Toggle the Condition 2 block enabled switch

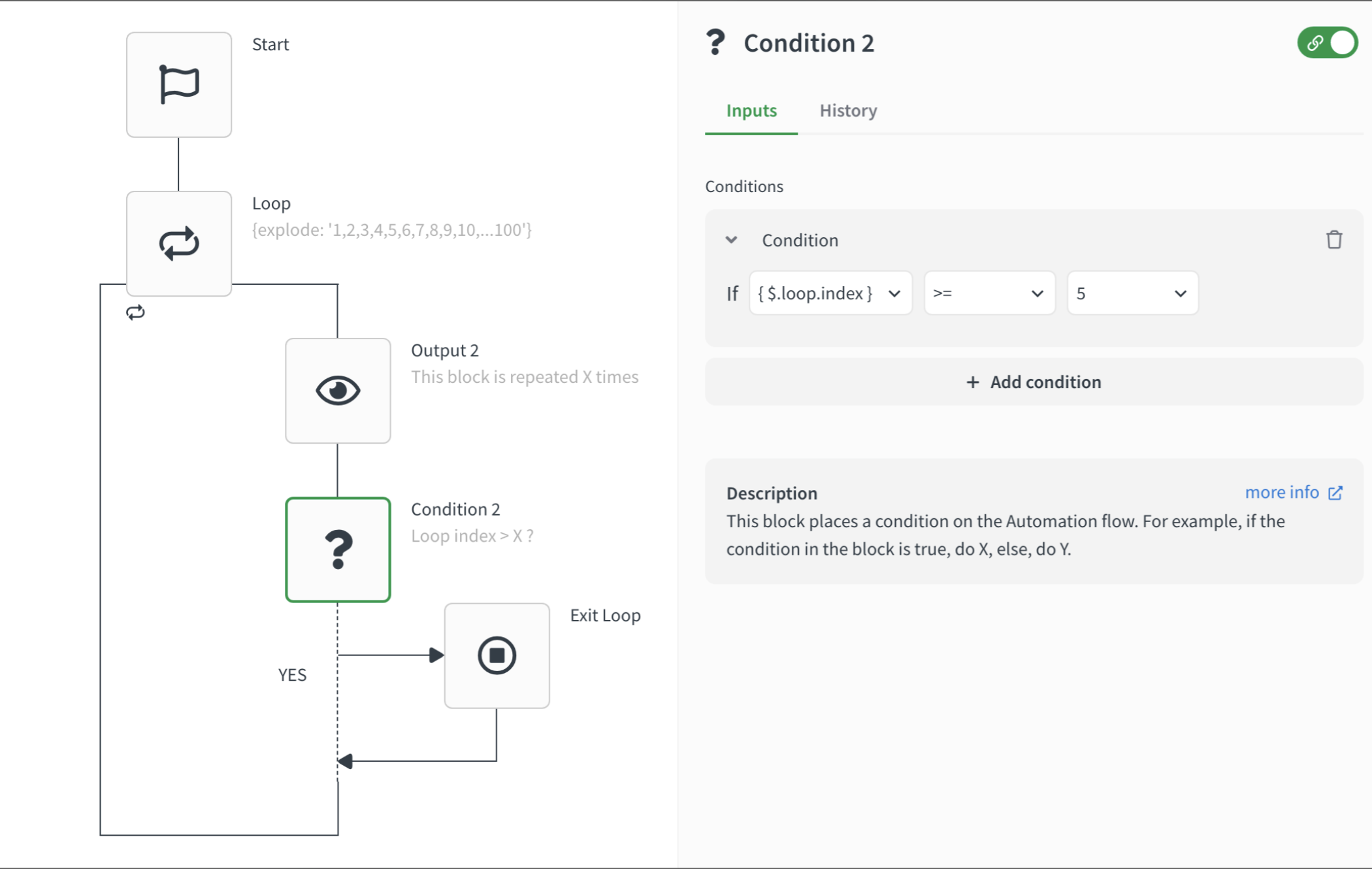click(1327, 42)
